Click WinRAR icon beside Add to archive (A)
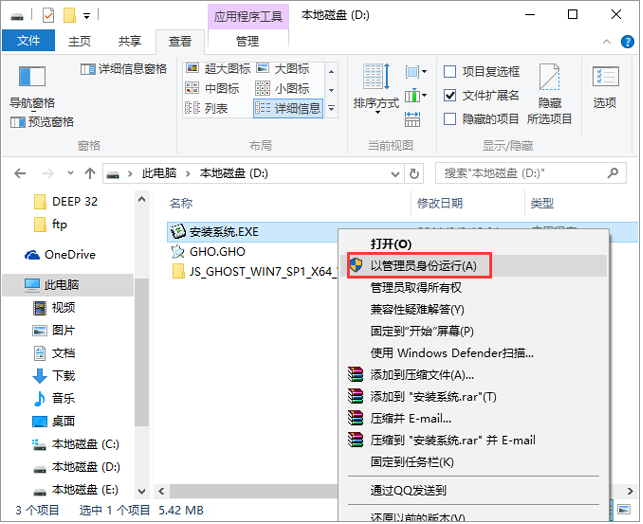 click(x=356, y=375)
